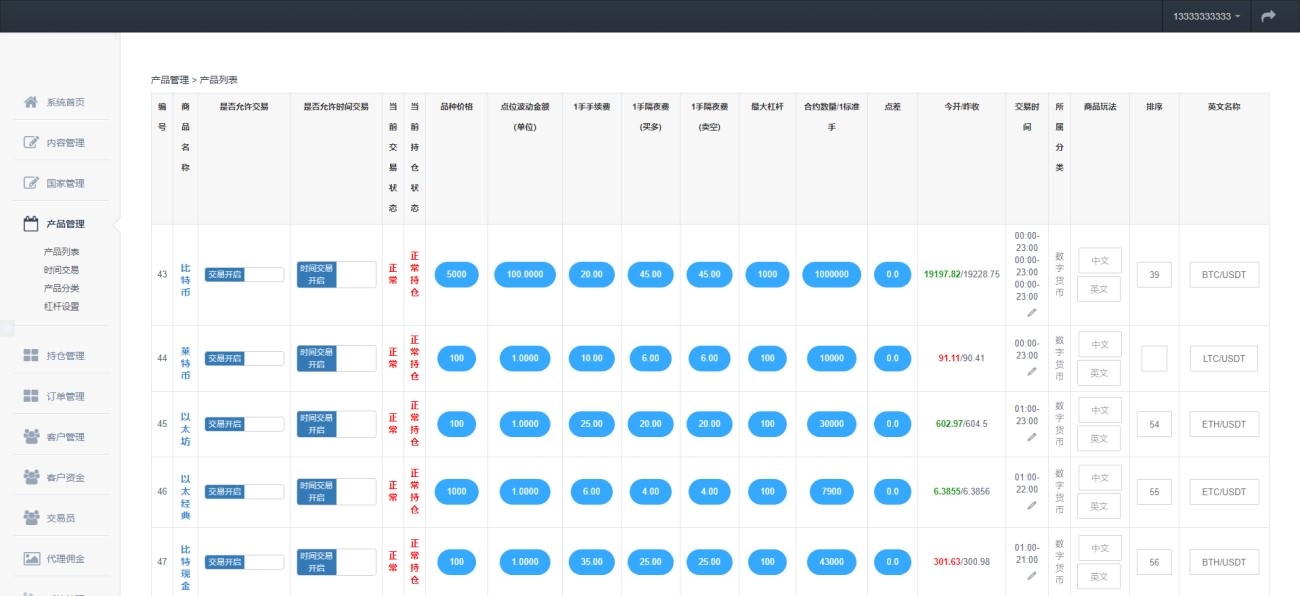The height and width of the screenshot is (596, 1300).
Task: Open 国家管理 menu
Action: [65, 183]
